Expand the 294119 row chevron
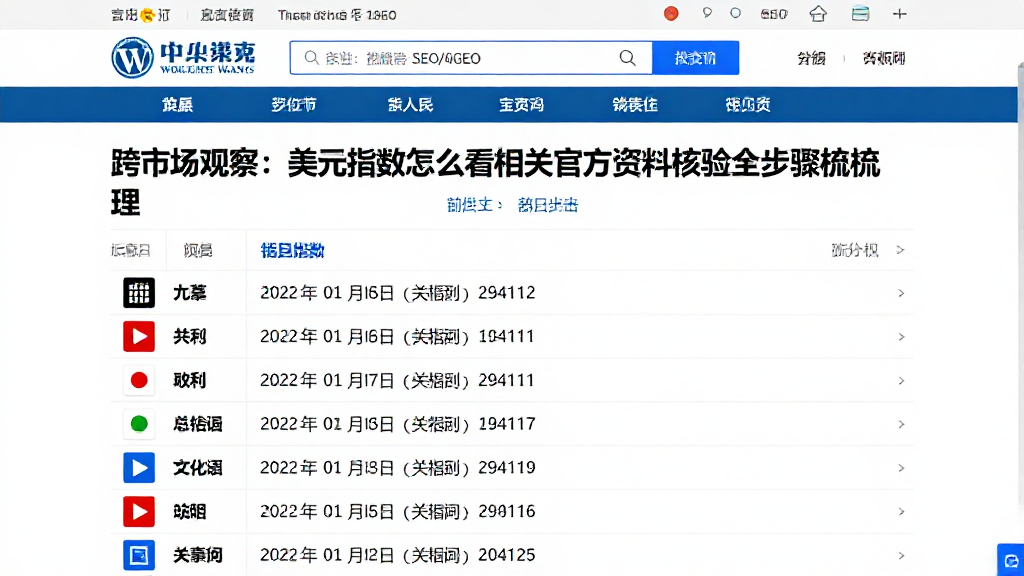Viewport: 1024px width, 576px height. tap(901, 468)
